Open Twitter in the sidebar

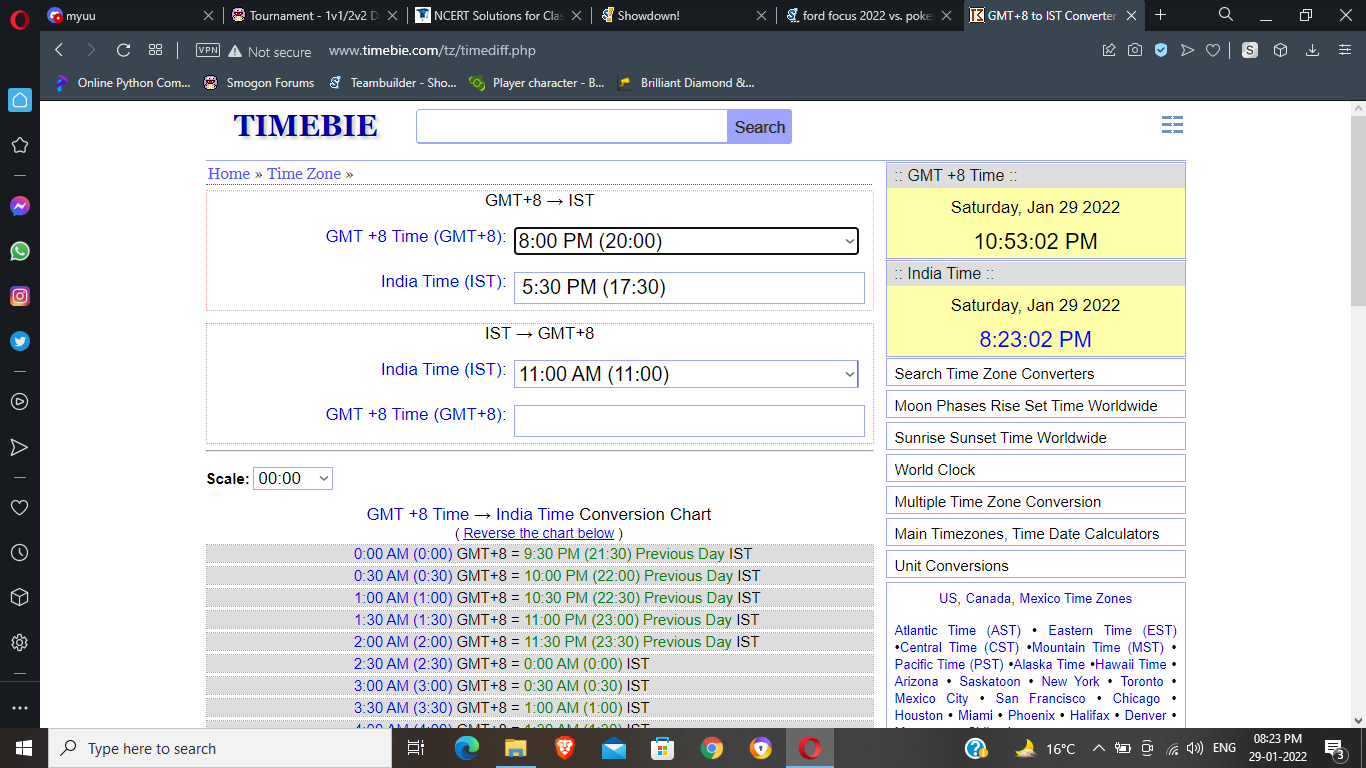click(x=20, y=341)
